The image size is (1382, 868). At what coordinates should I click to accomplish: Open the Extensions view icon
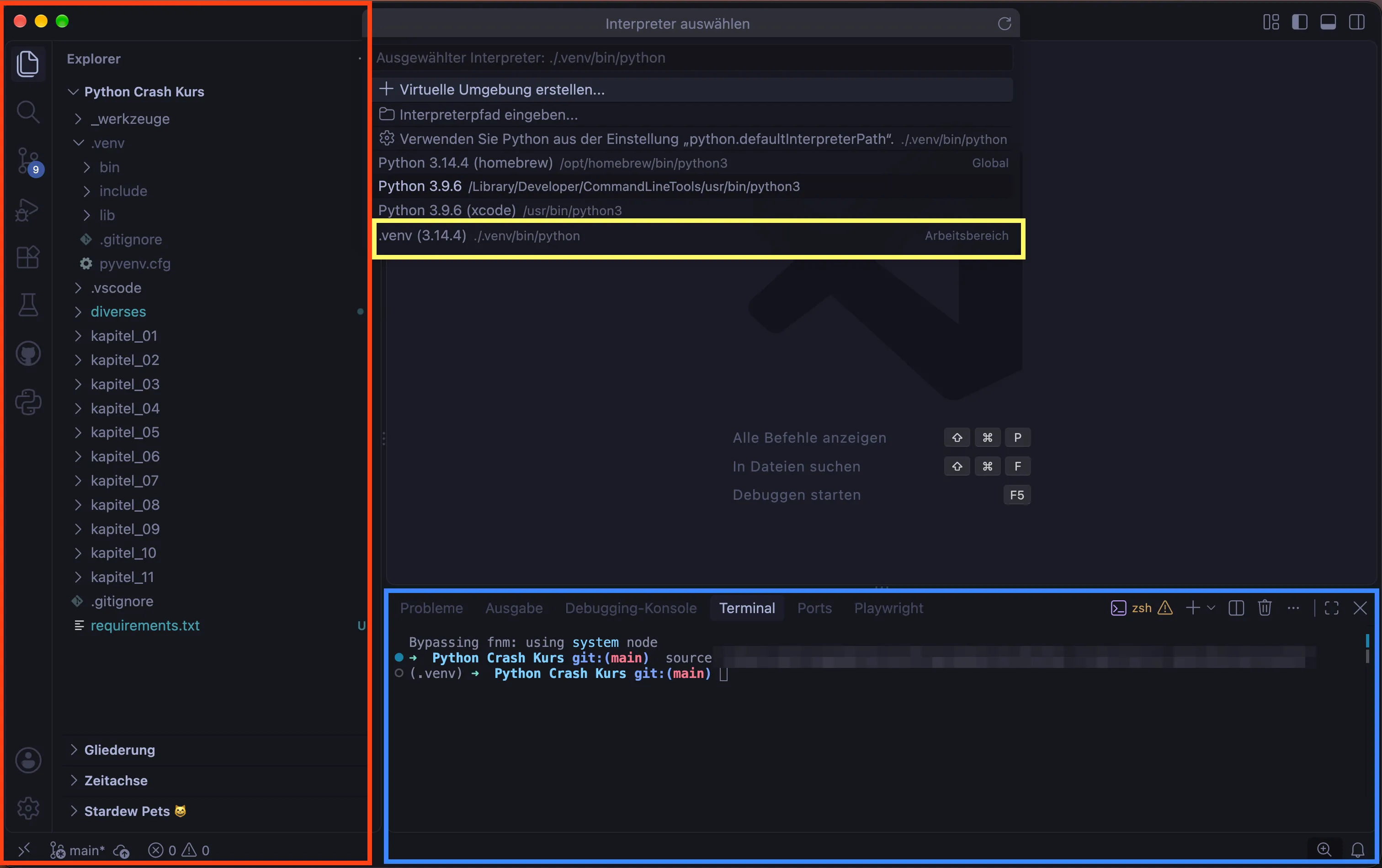(x=27, y=257)
